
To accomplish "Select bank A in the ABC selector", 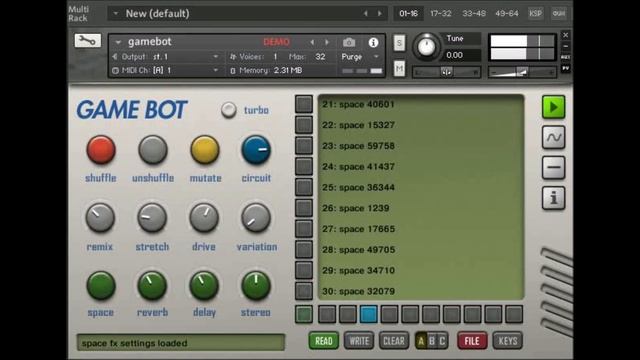I will tap(421, 341).
